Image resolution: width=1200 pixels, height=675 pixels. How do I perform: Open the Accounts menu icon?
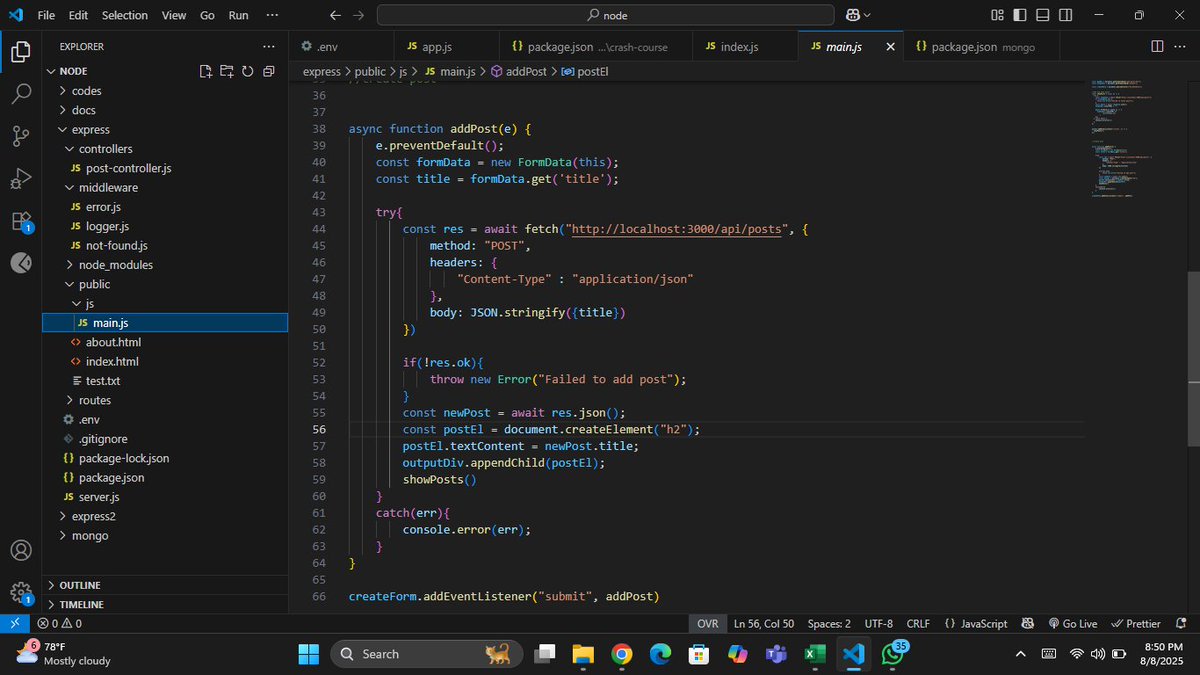click(x=21, y=550)
